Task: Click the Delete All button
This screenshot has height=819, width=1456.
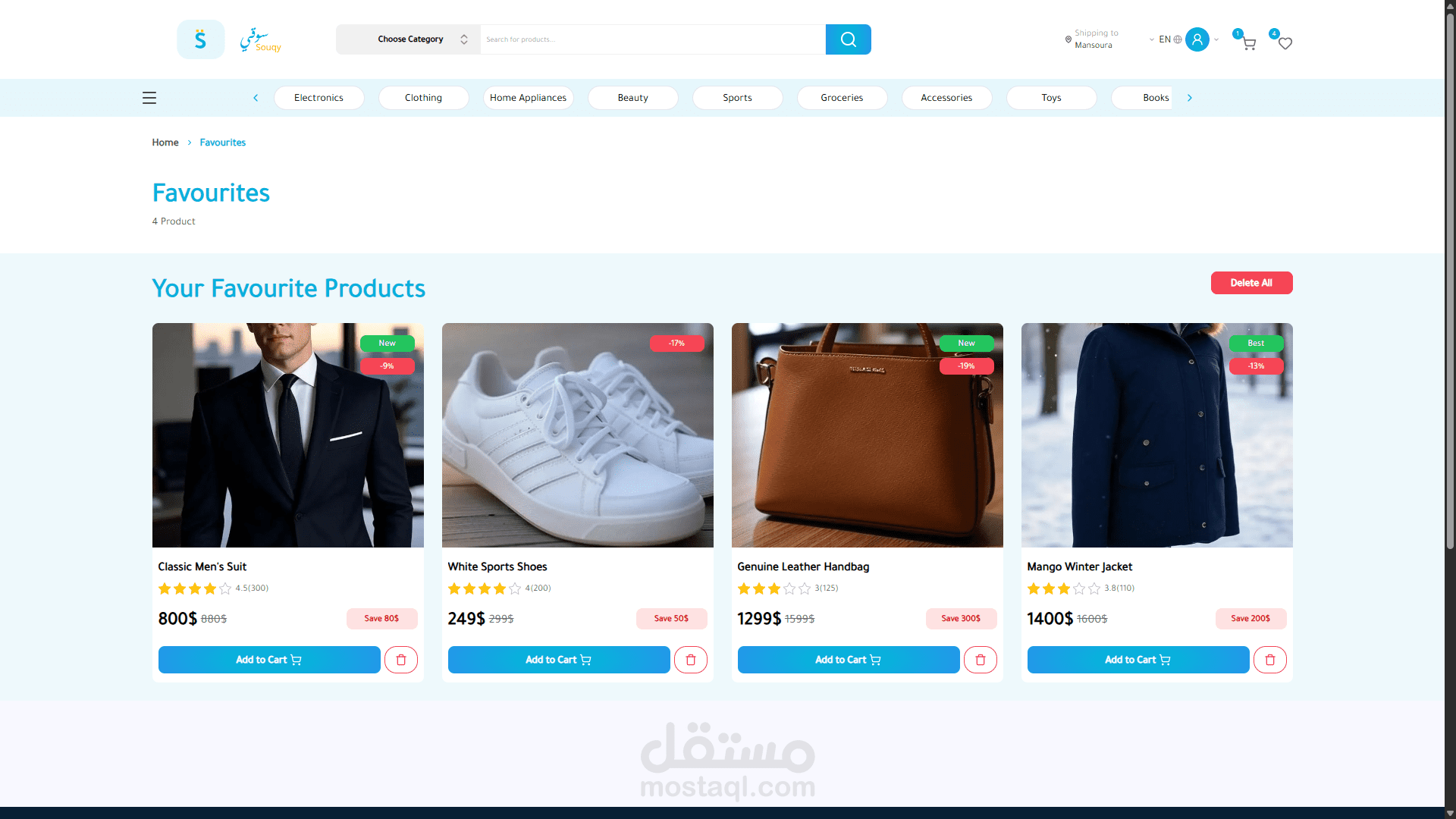Action: [1251, 283]
